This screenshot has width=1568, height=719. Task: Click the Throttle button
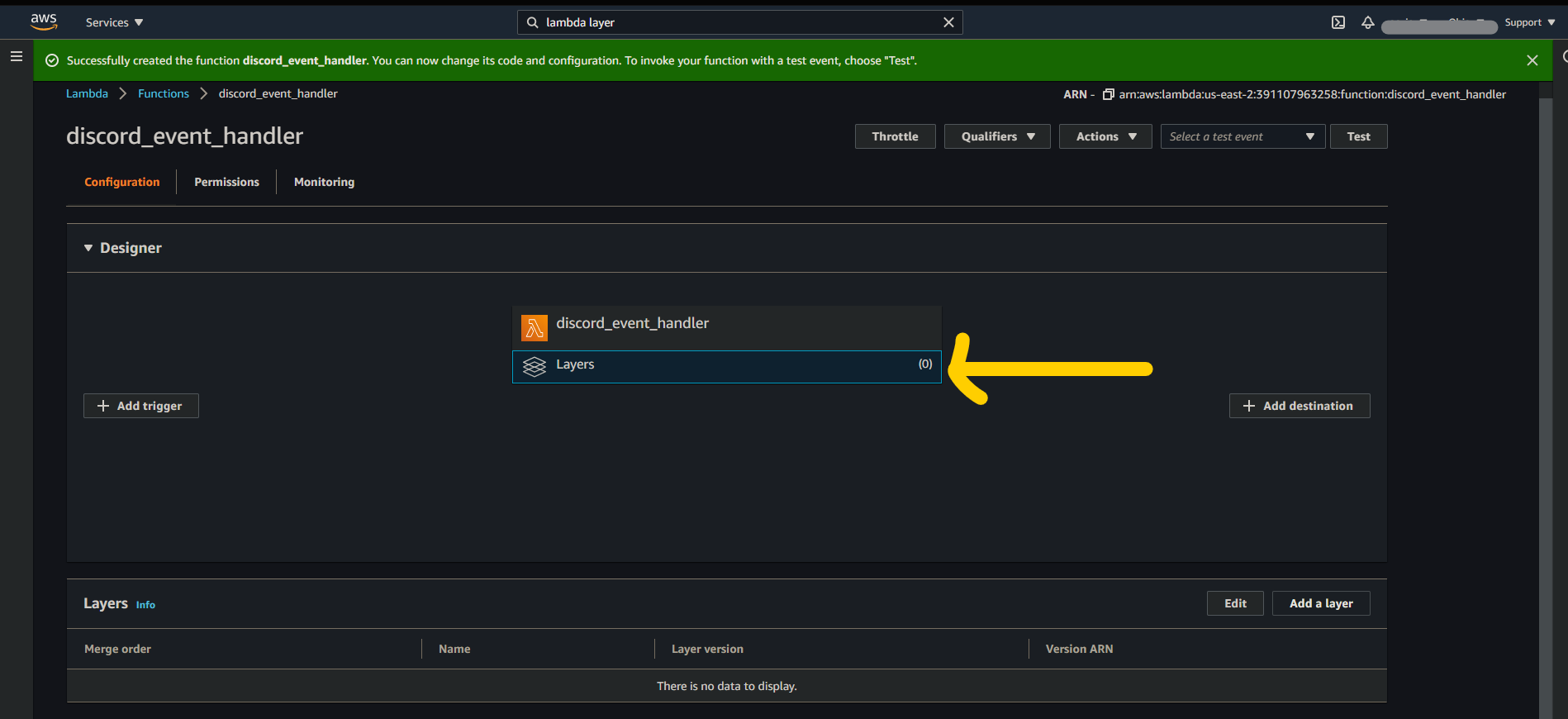(x=895, y=136)
